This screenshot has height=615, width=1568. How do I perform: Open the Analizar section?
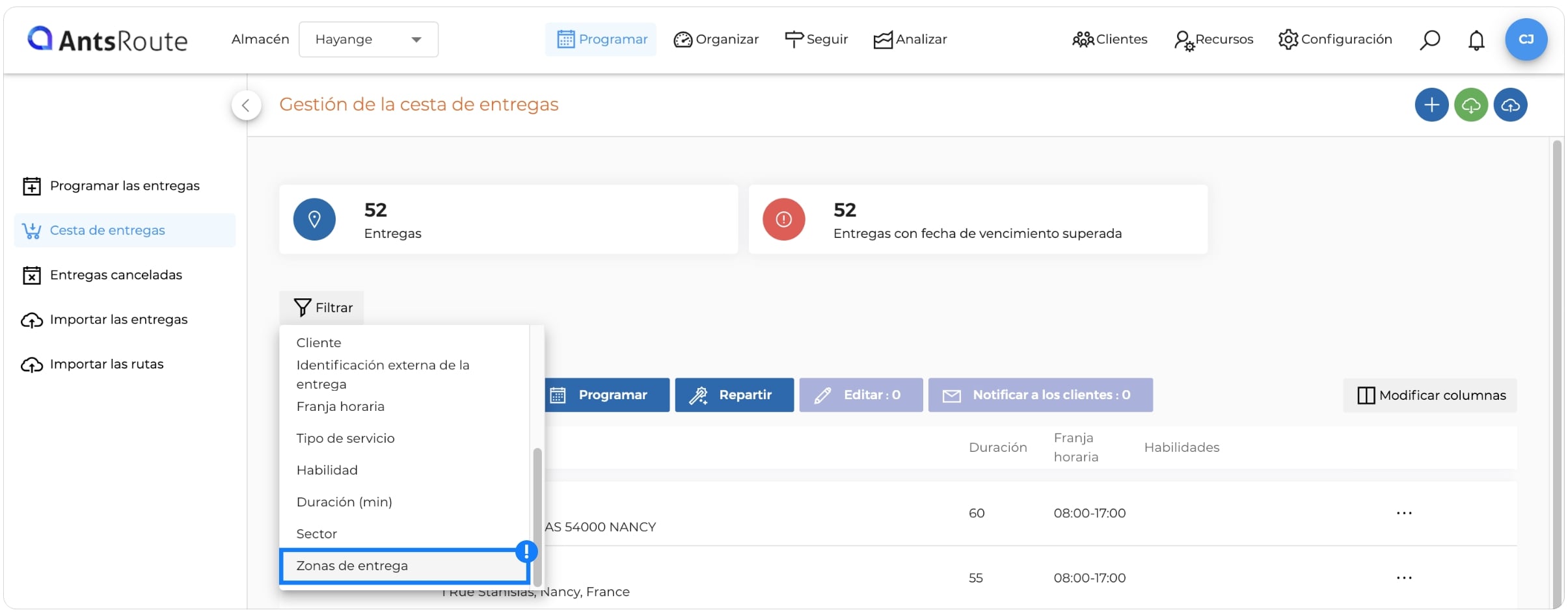[910, 40]
